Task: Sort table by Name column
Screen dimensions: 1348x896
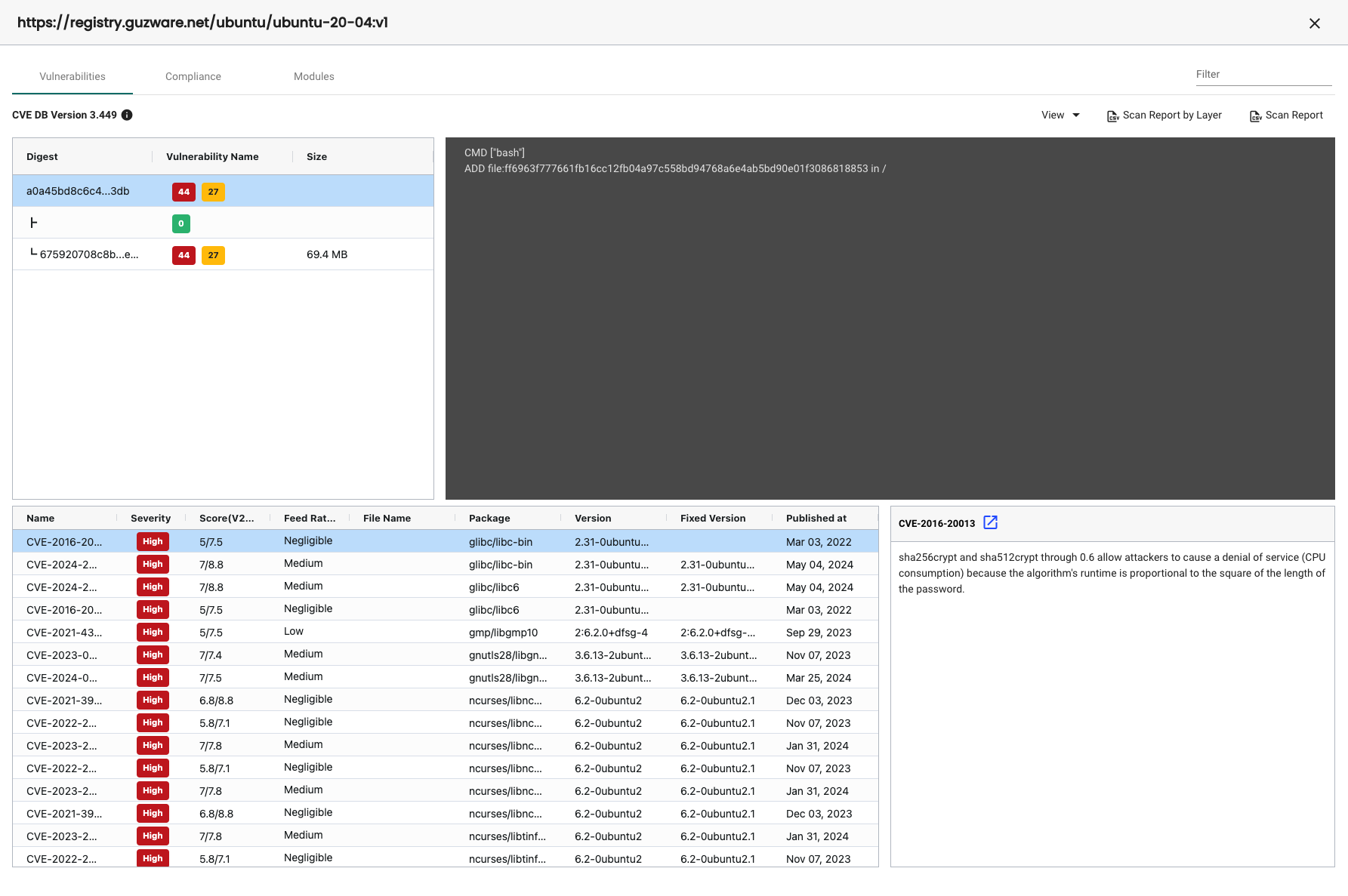Action: click(41, 518)
